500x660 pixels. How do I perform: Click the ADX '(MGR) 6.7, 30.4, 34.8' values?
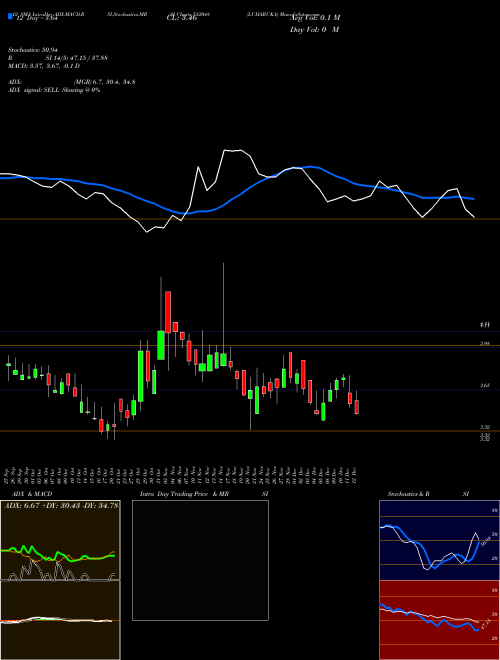coord(104,82)
